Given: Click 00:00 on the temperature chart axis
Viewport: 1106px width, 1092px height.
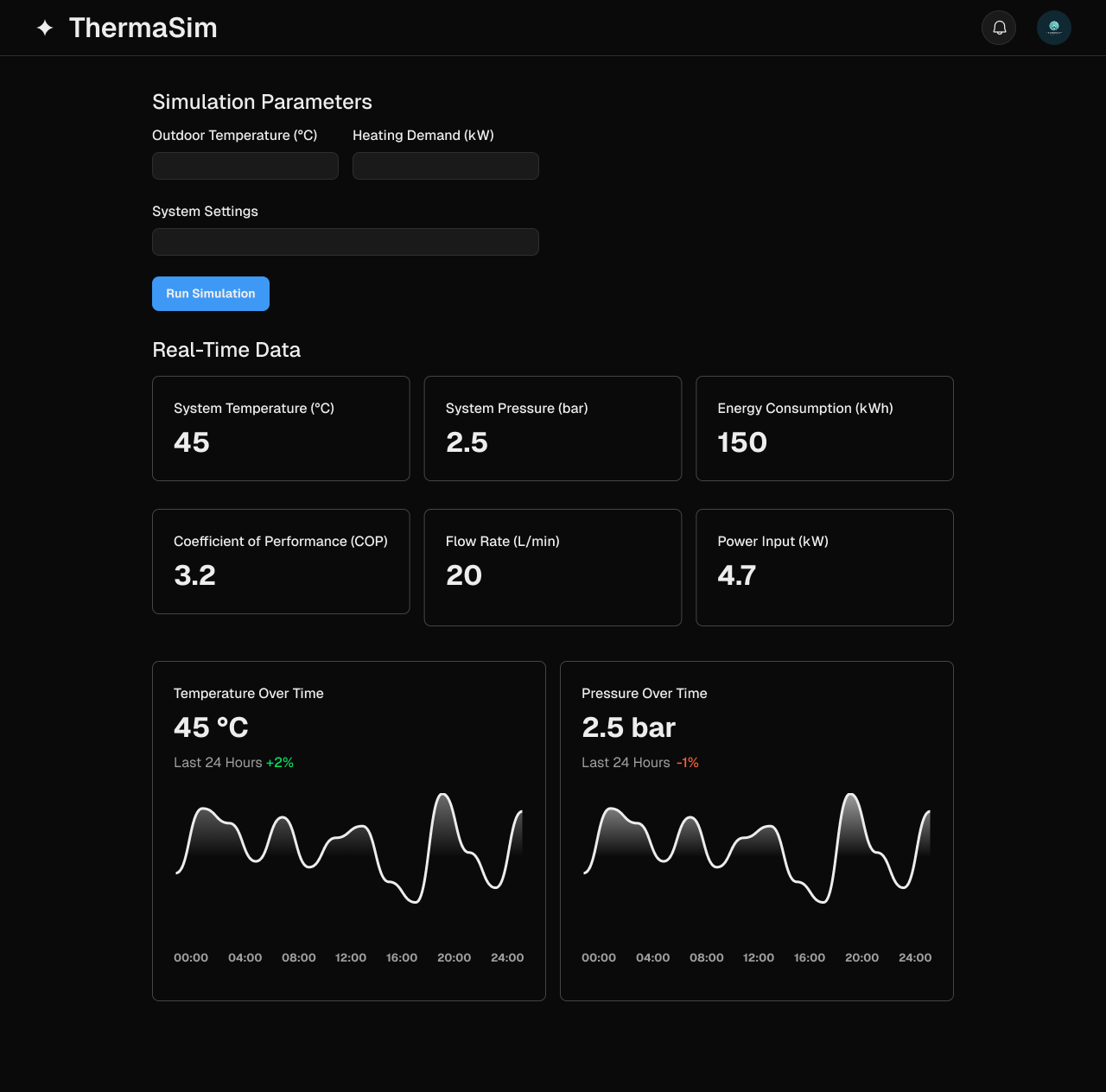Looking at the screenshot, I should click(x=191, y=958).
